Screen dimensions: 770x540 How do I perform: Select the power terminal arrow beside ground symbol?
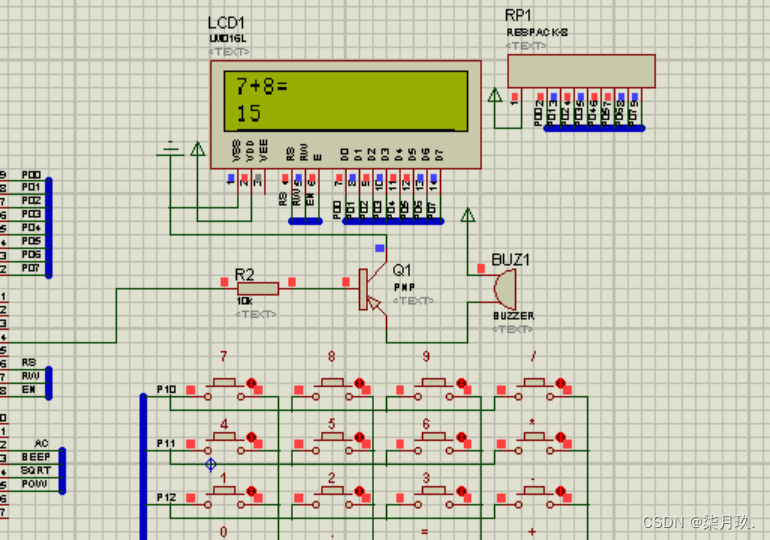(198, 149)
